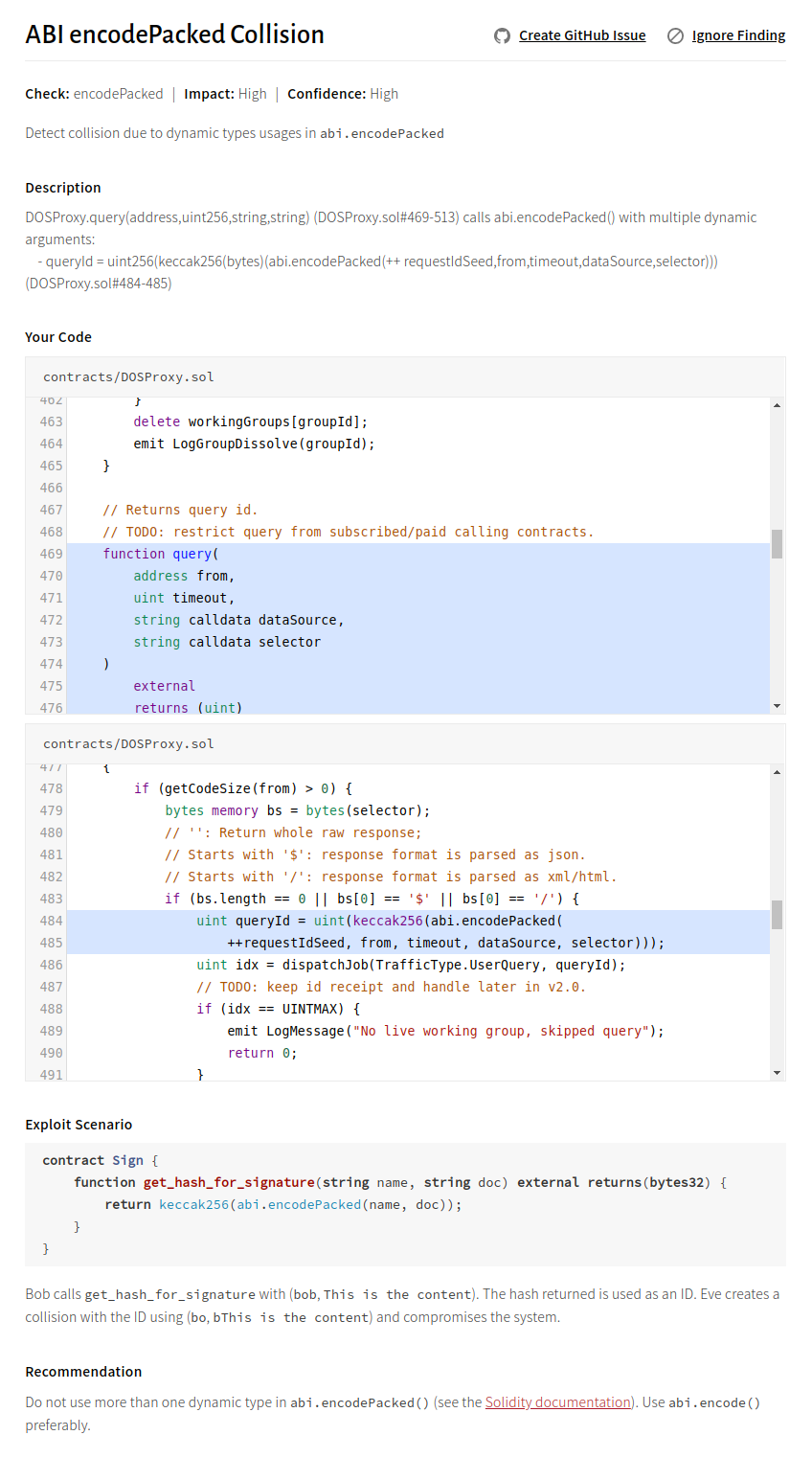
Task: Click the down arrow of second code panel scrollbar
Action: [x=777, y=1073]
